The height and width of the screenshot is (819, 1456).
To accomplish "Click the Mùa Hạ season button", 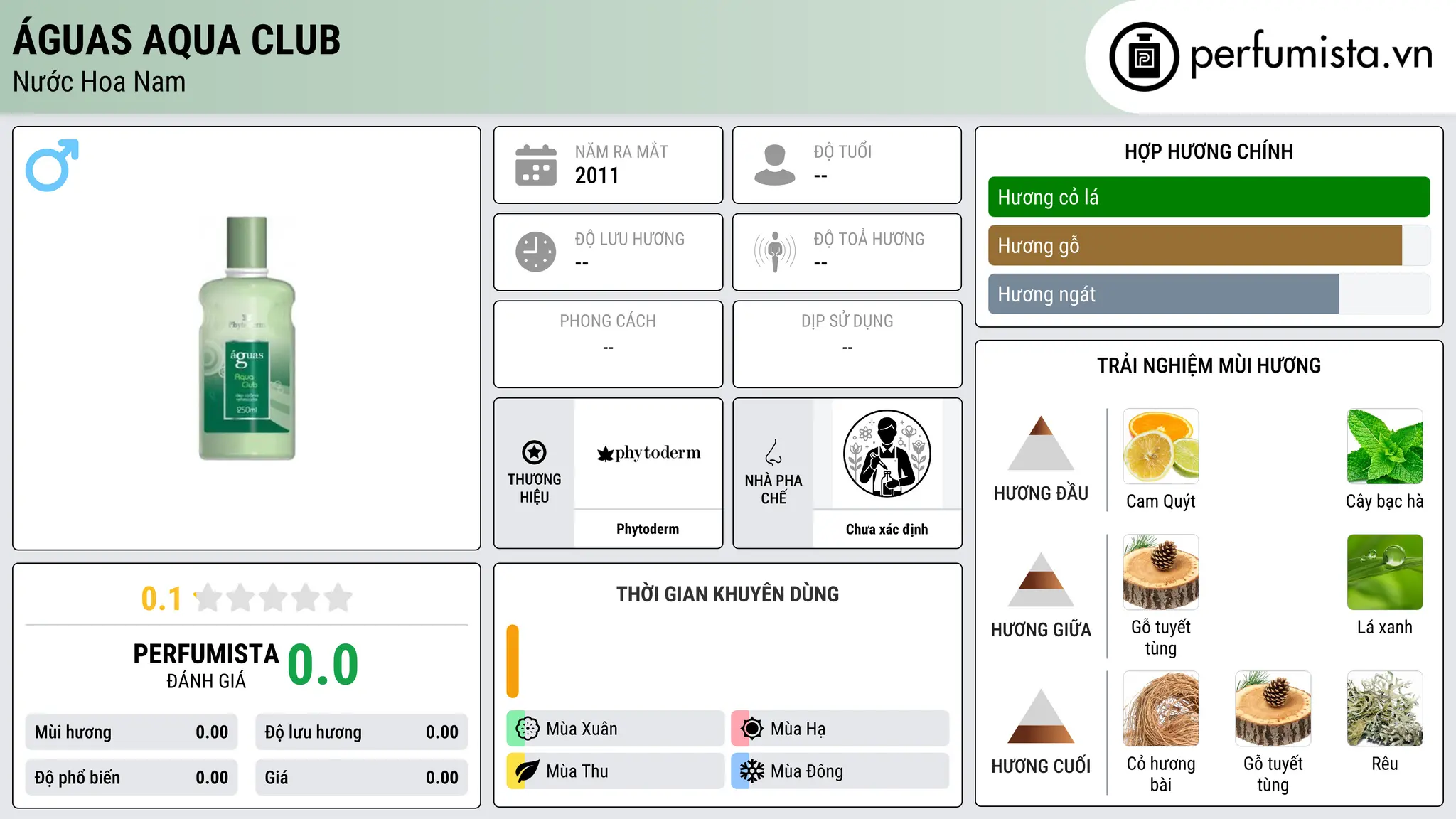I will click(x=840, y=729).
